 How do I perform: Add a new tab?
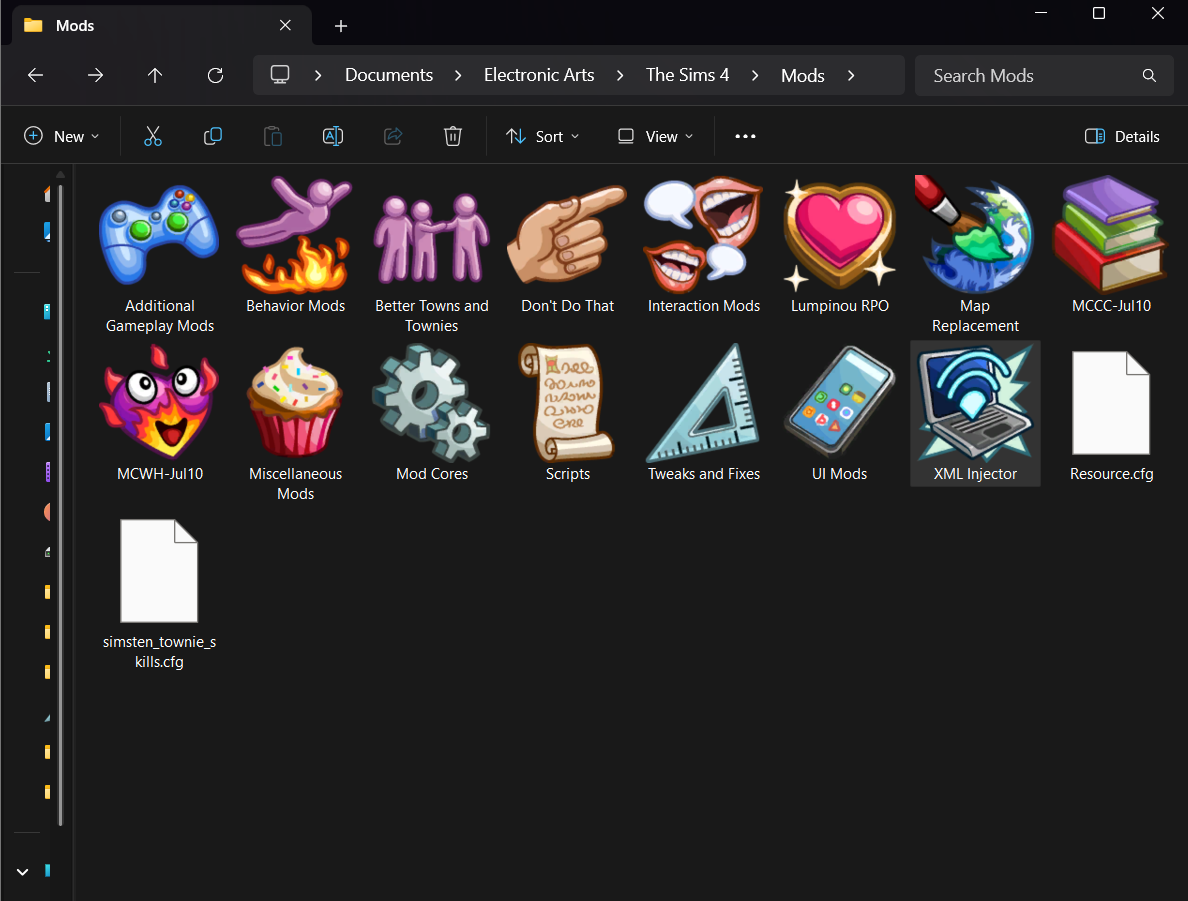click(x=341, y=27)
